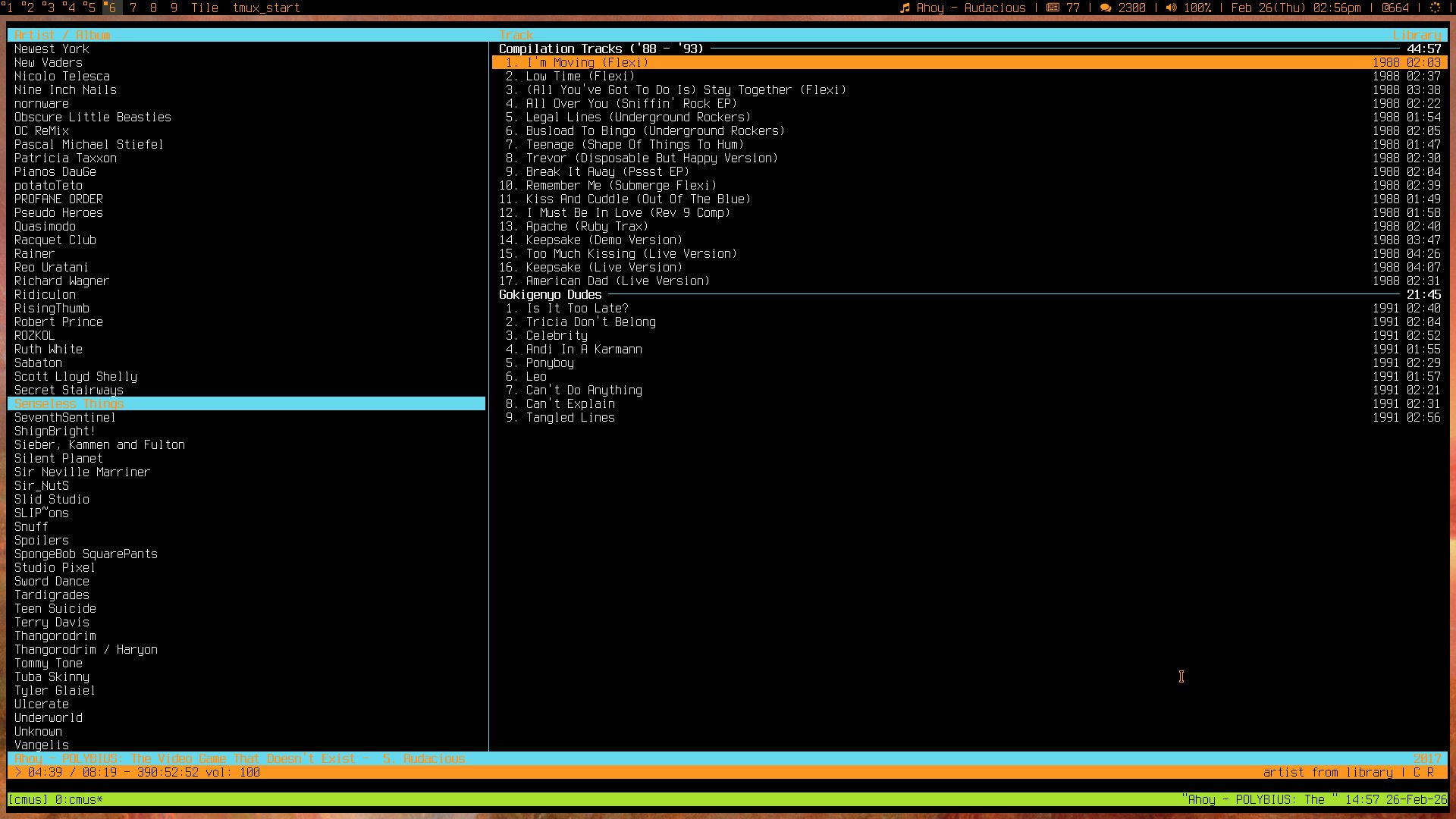The height and width of the screenshot is (819, 1456).
Task: Switch to workspace 3 in top bar
Action: 49,8
